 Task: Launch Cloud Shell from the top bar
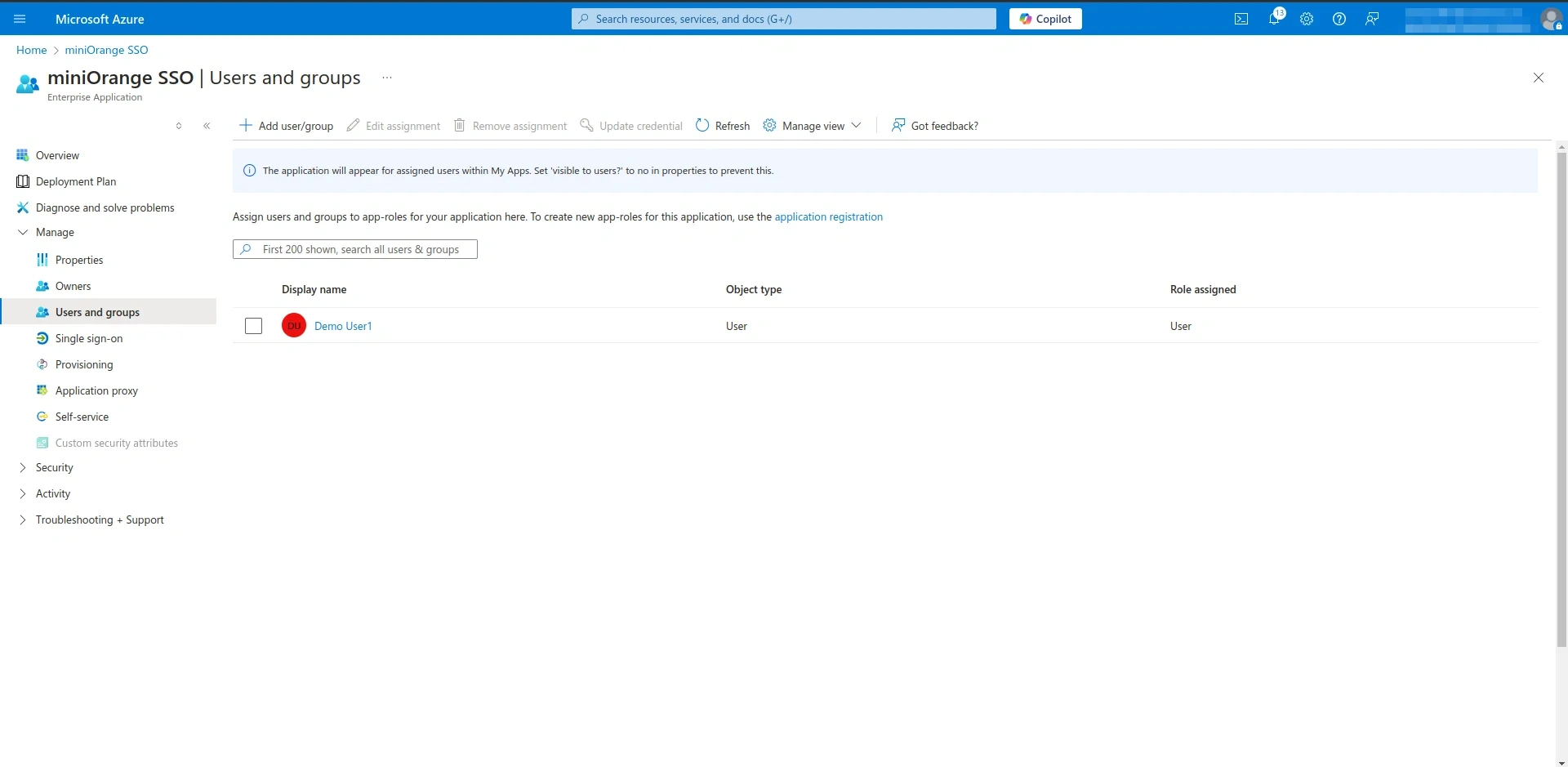point(1241,19)
